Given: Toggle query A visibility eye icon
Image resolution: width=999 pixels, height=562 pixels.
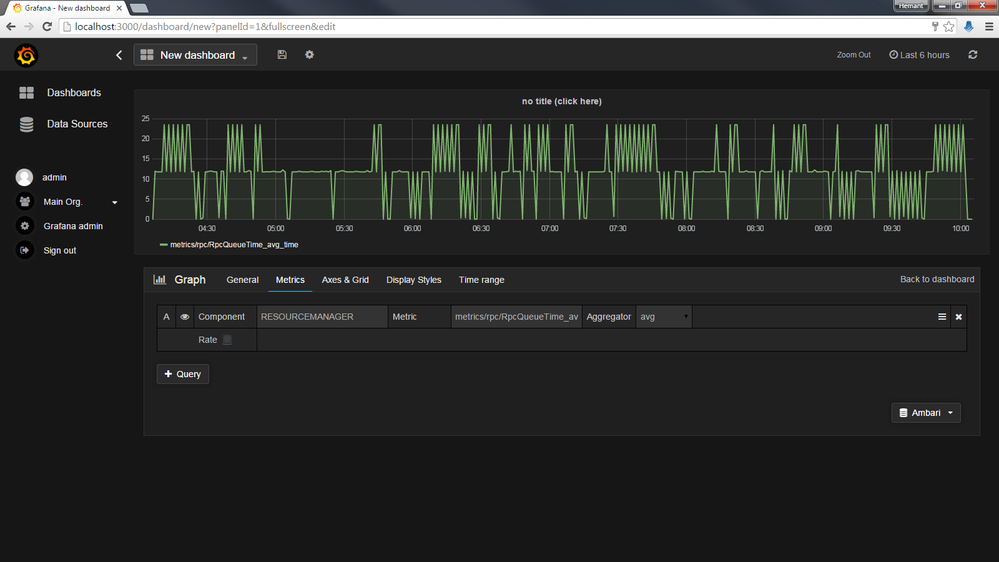Looking at the screenshot, I should click(x=184, y=317).
